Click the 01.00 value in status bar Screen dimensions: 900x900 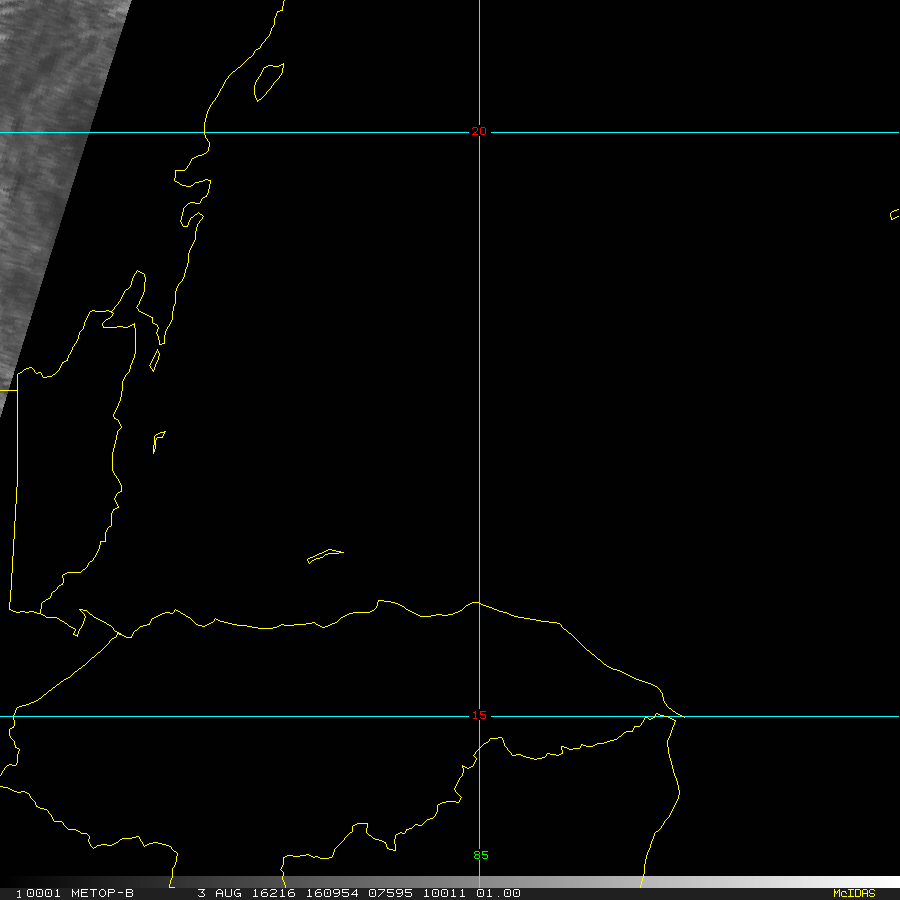pos(499,893)
